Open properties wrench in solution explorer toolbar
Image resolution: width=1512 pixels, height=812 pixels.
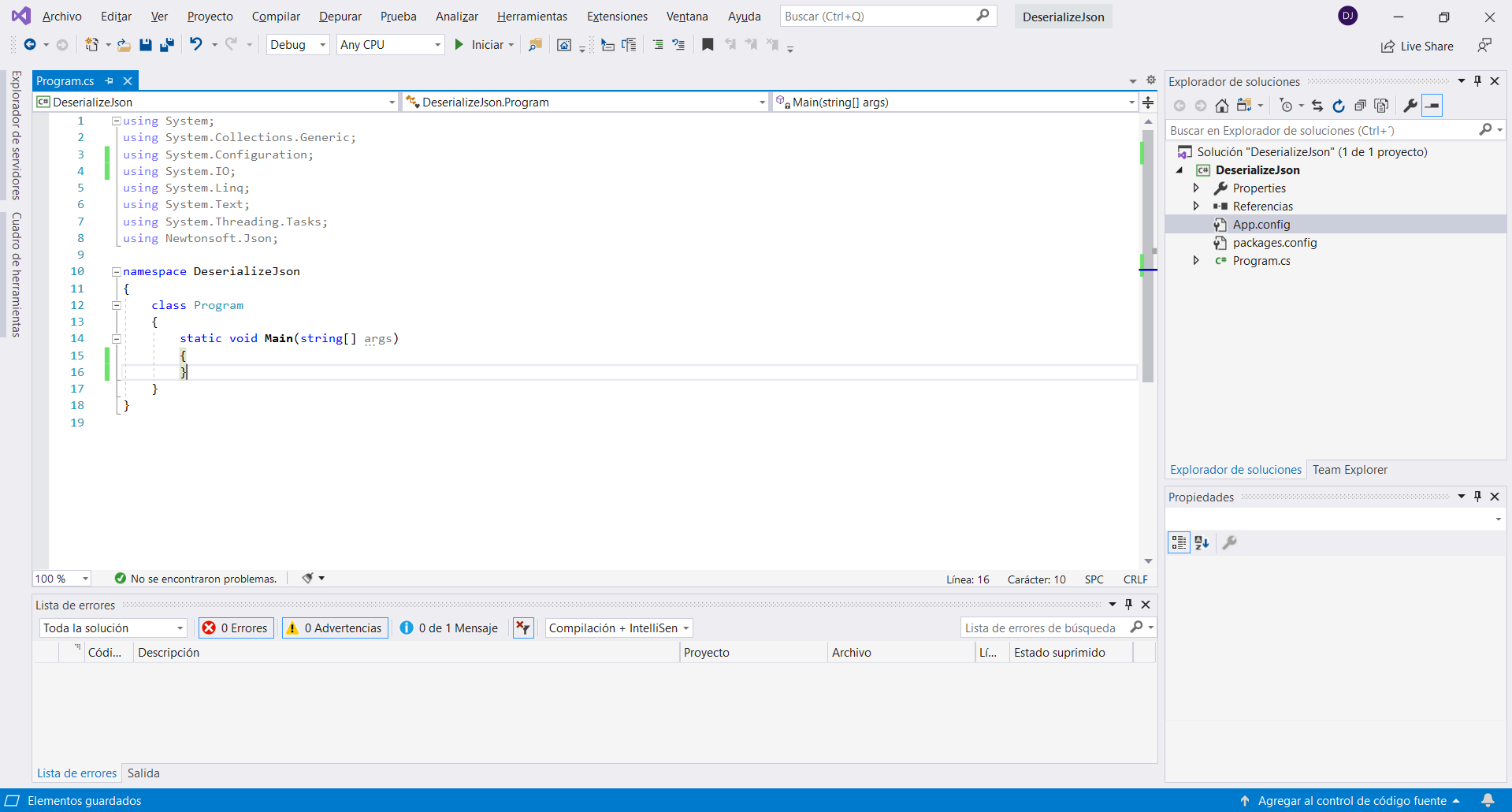pos(1410,106)
